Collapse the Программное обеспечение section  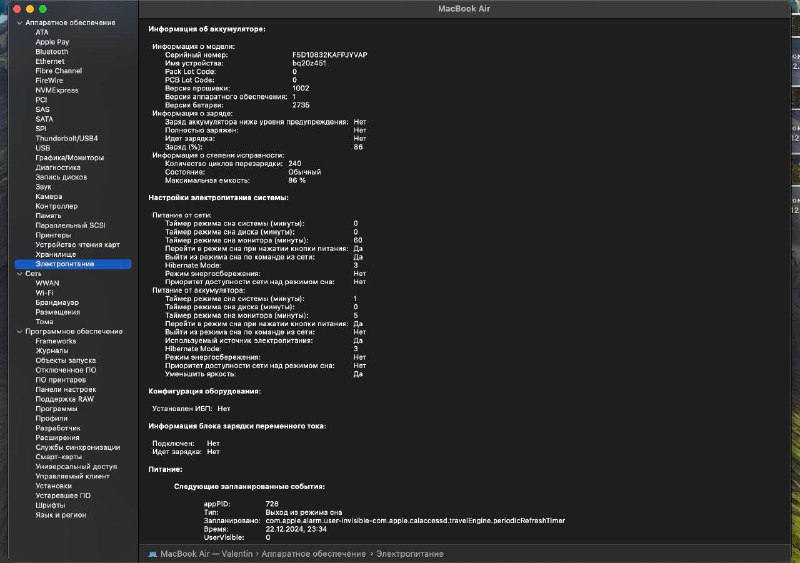(x=19, y=331)
